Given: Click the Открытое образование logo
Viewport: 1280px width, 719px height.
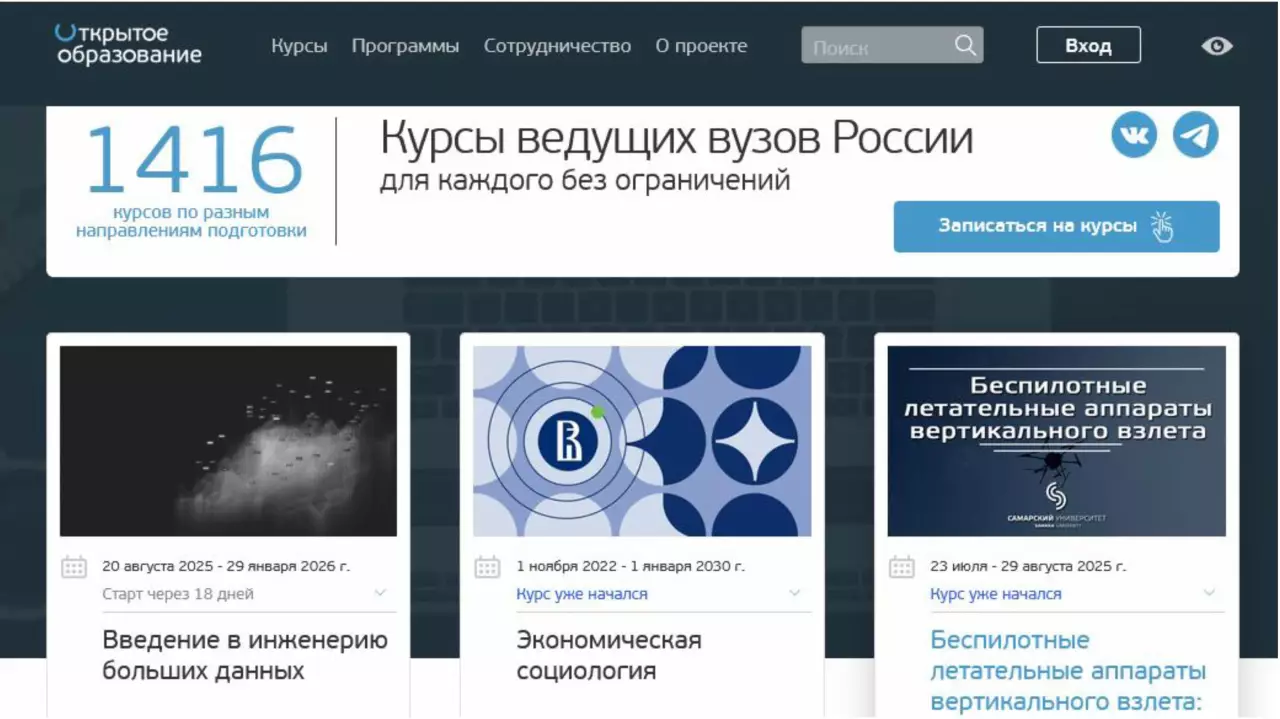Looking at the screenshot, I should [128, 45].
